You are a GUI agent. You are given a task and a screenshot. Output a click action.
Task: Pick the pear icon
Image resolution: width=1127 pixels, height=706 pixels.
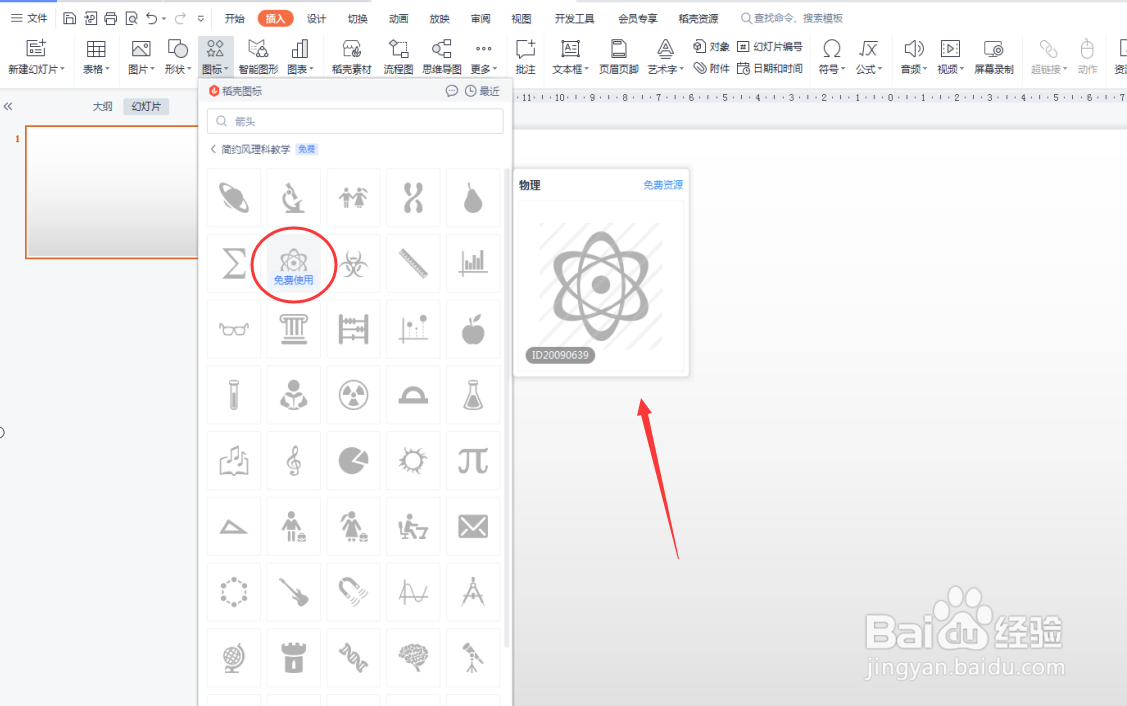[x=472, y=198]
